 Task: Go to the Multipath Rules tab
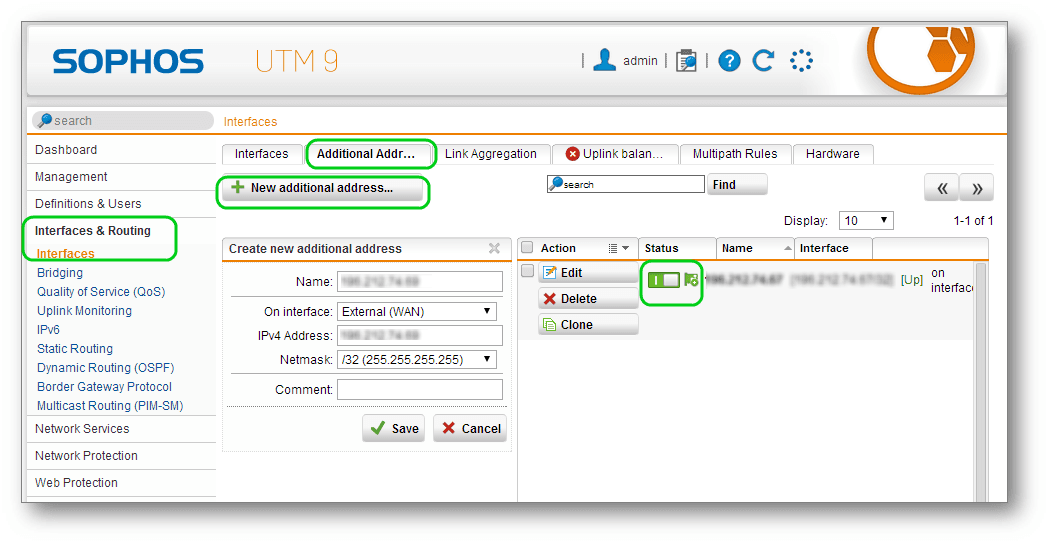[x=735, y=154]
